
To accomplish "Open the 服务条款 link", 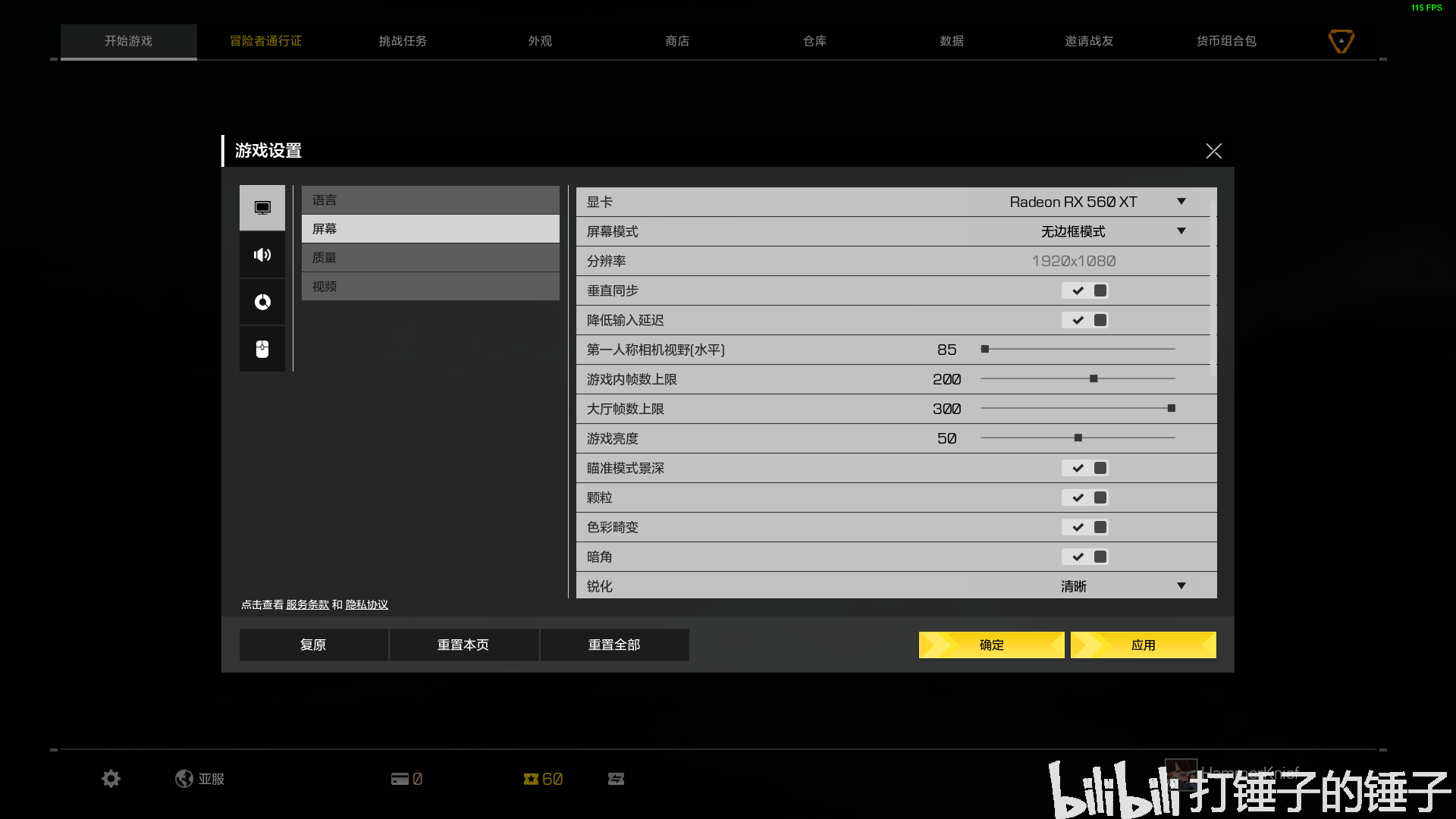I will [x=307, y=604].
